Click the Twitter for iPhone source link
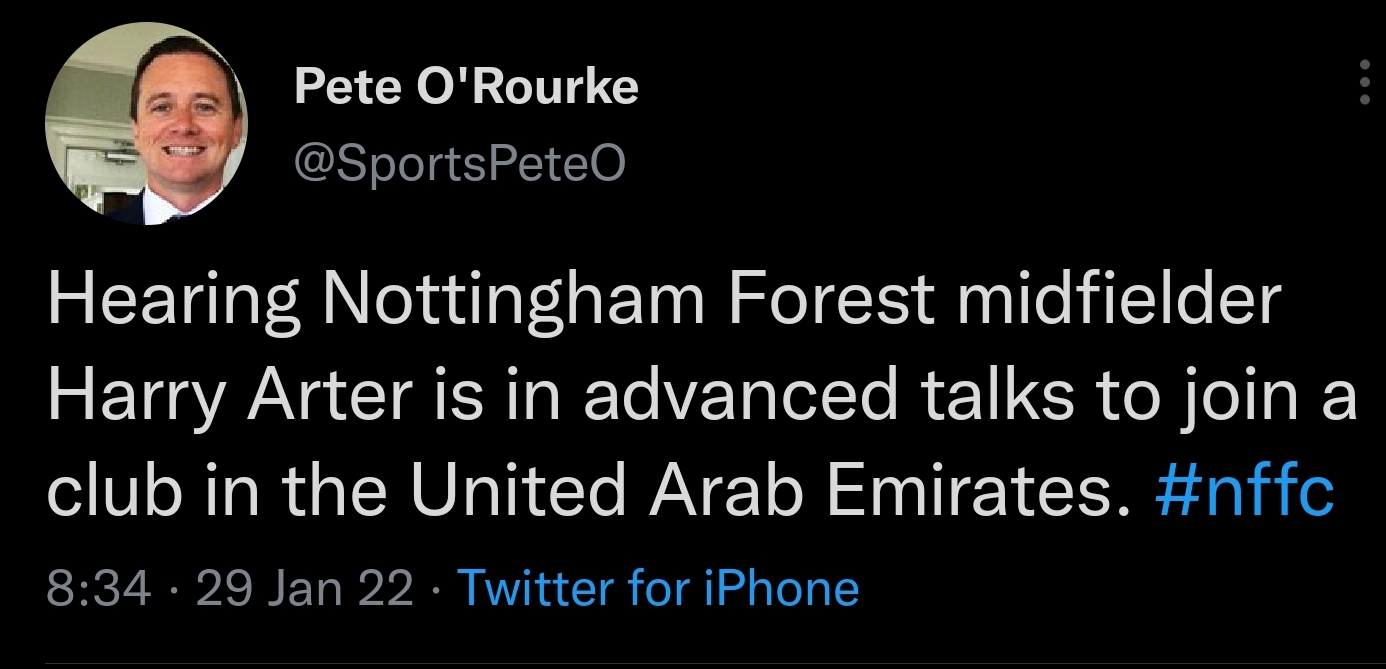Screen dimensions: 1386x669 tap(658, 588)
